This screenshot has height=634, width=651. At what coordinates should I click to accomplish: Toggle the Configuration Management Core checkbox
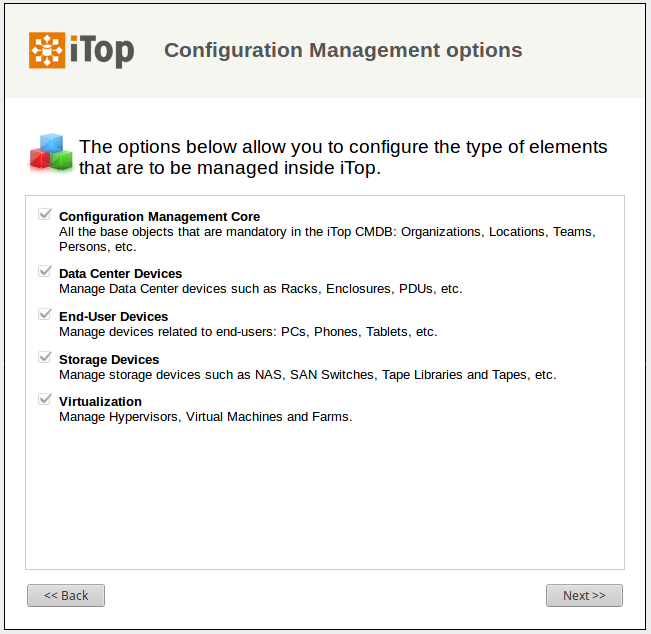click(x=44, y=215)
